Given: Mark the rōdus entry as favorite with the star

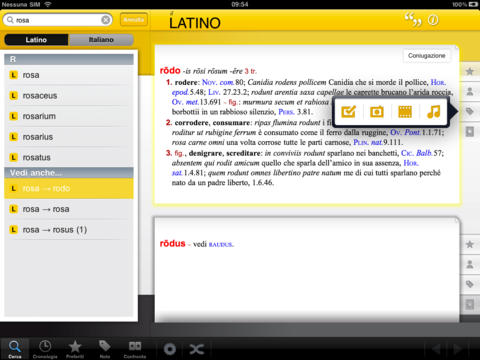Looking at the screenshot, I should pos(470,245).
